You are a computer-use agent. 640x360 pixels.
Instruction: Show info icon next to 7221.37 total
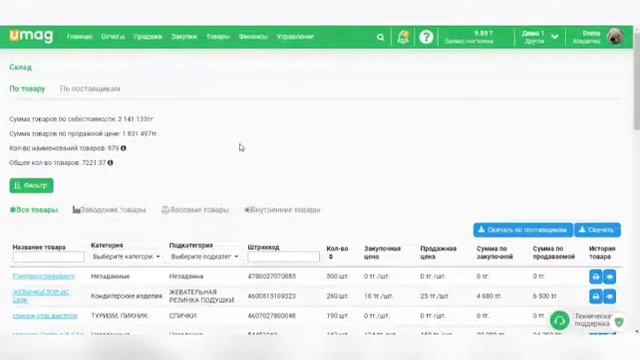pyautogui.click(x=110, y=163)
